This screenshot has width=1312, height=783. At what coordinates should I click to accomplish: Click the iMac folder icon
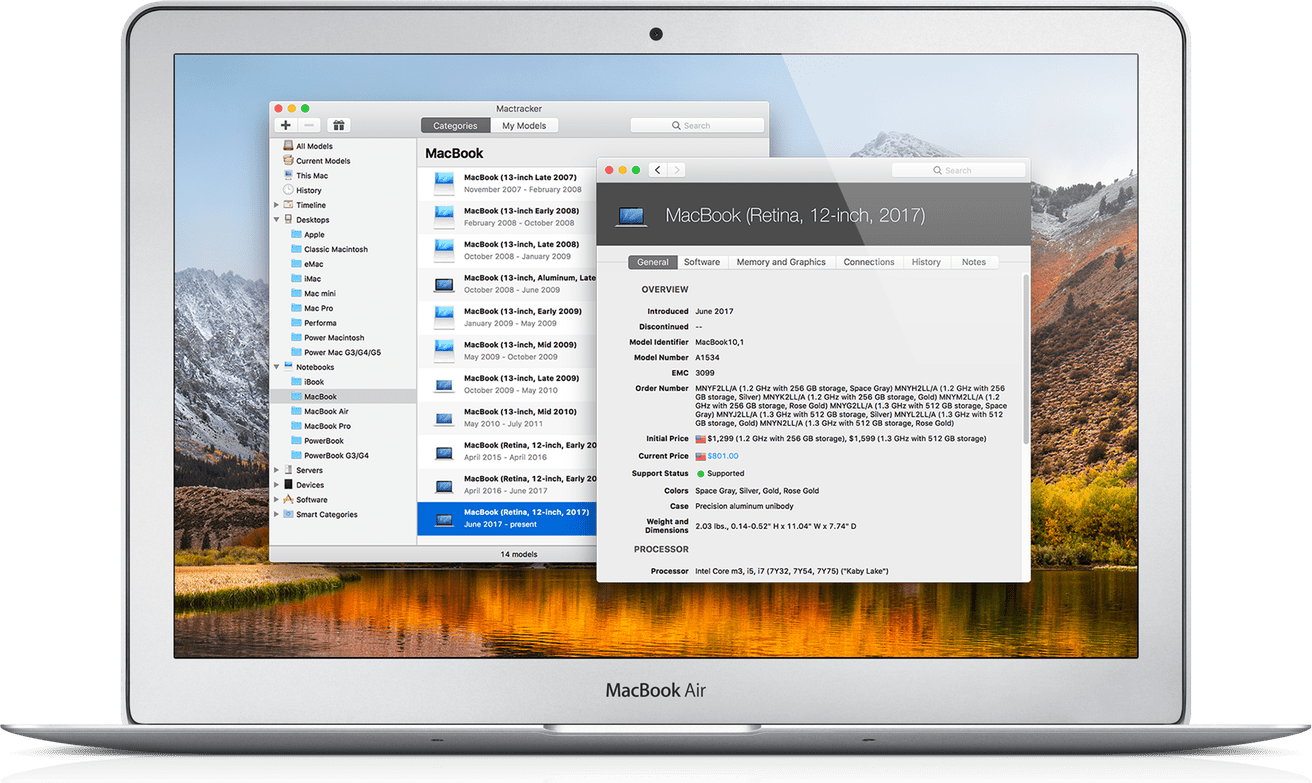point(296,278)
